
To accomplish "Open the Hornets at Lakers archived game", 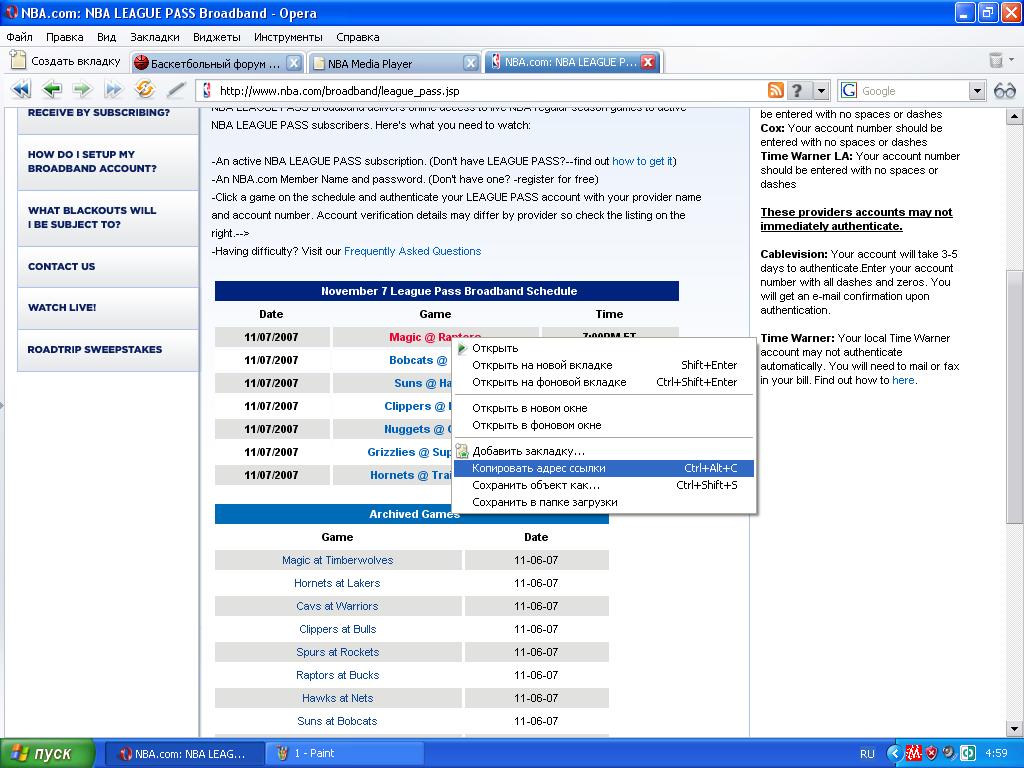I will pos(337,583).
